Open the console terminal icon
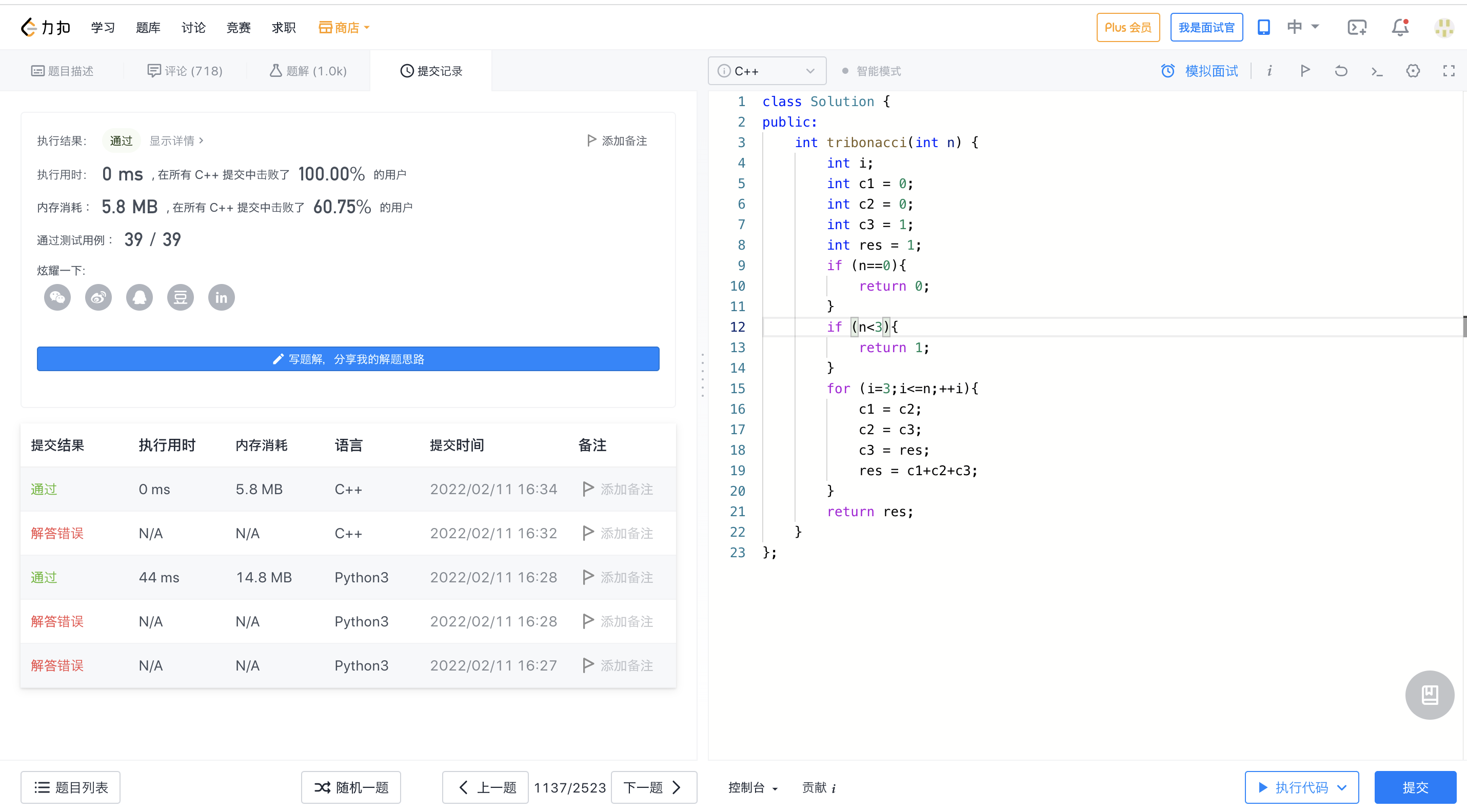Screen dimensions: 1467x812 [x=1377, y=71]
